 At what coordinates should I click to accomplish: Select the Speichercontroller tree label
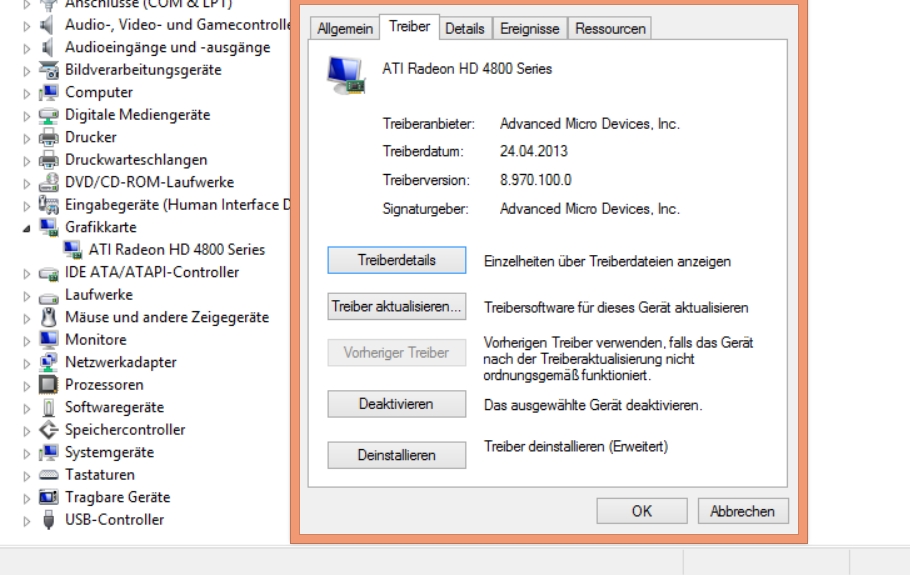pos(125,429)
